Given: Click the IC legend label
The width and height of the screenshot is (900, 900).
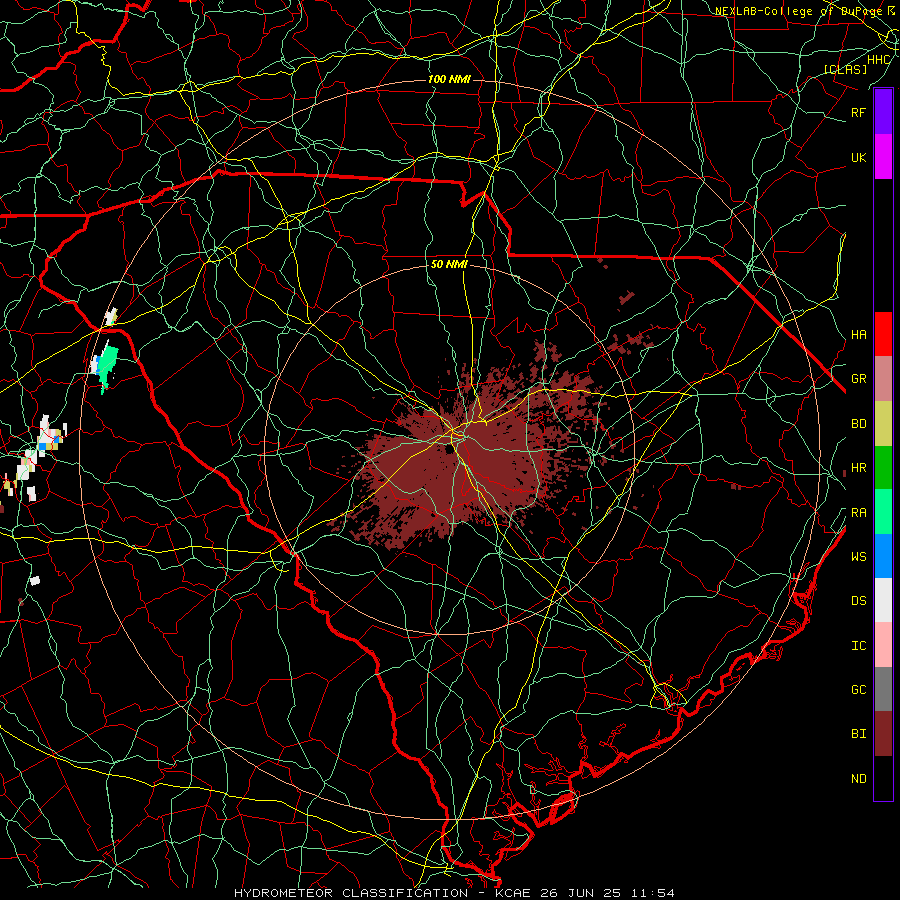Looking at the screenshot, I should point(858,646).
